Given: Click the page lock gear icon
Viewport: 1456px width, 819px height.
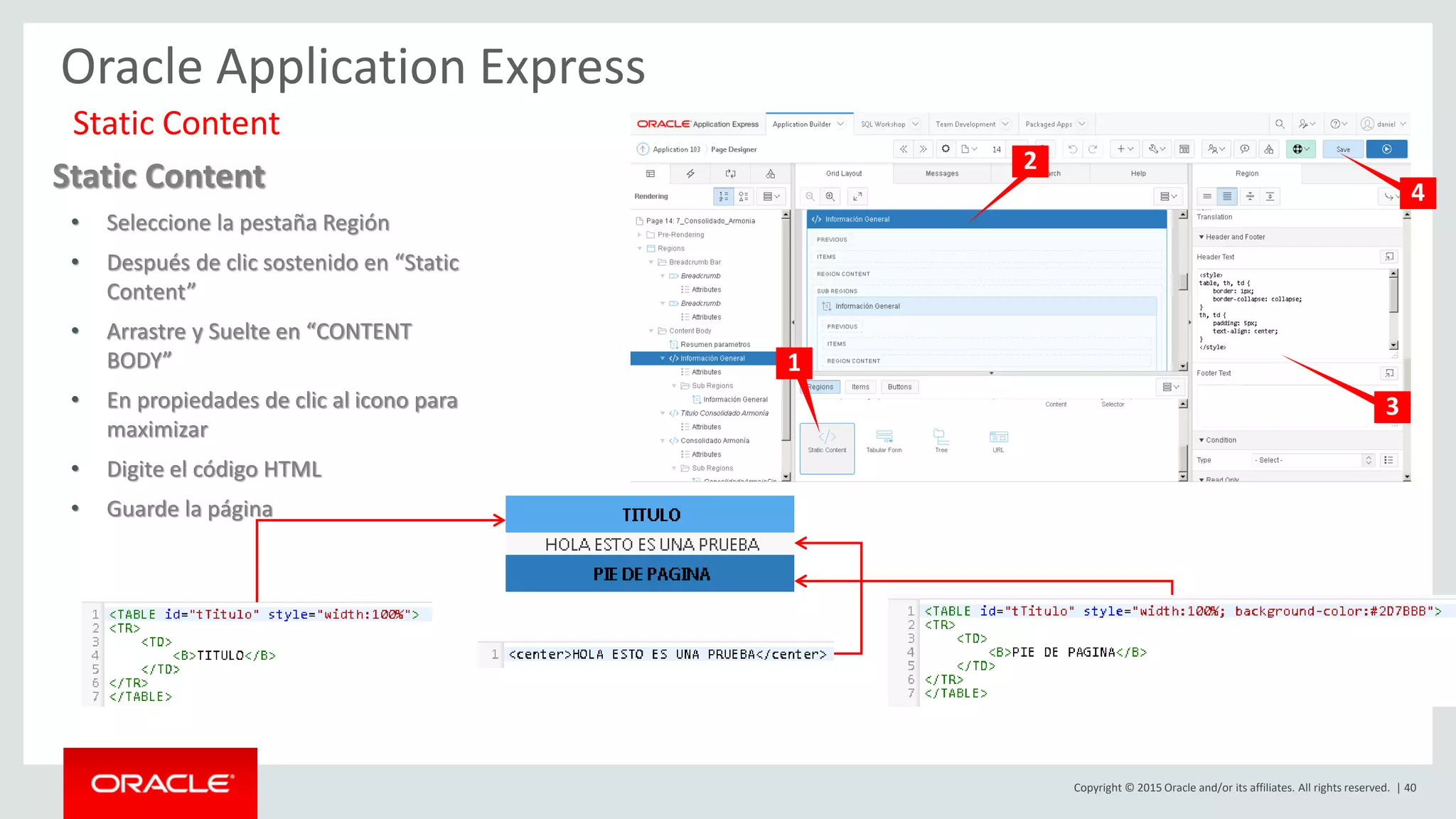Looking at the screenshot, I should pyautogui.click(x=946, y=149).
